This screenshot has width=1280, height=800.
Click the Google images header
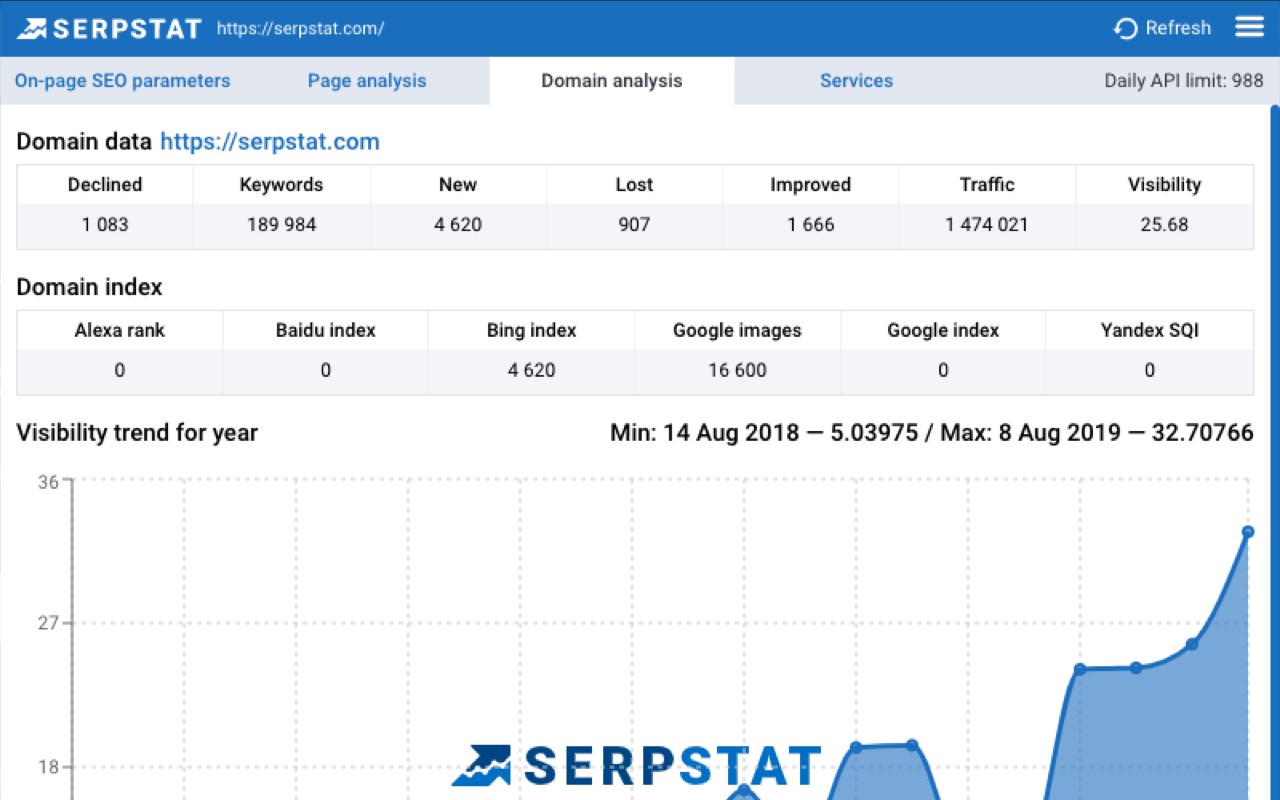pos(737,331)
